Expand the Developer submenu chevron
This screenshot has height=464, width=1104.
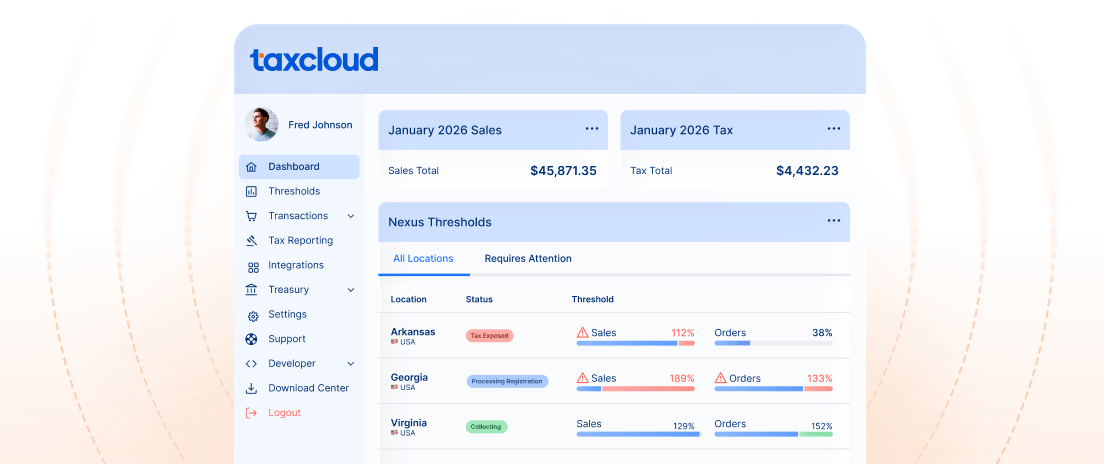(351, 364)
